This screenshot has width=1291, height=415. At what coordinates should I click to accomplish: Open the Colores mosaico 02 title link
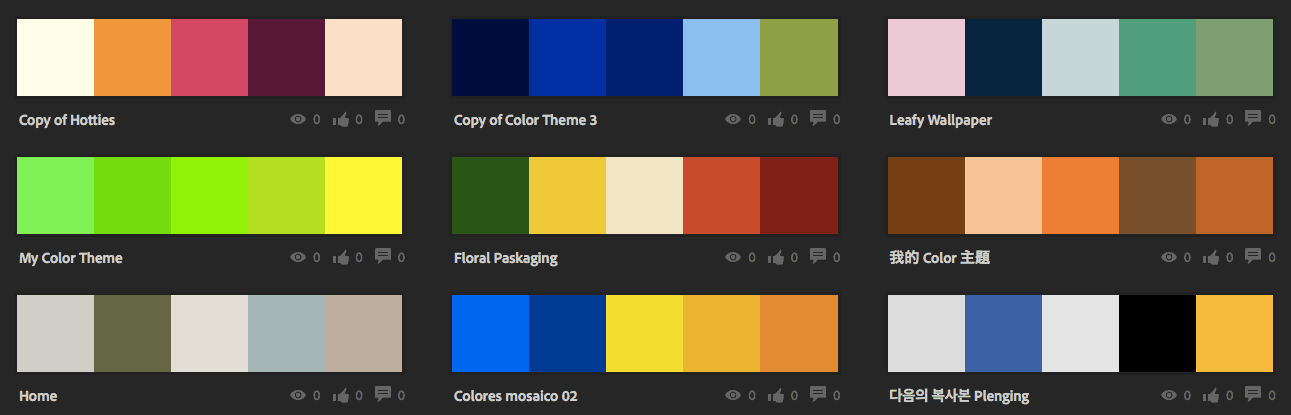[x=516, y=396]
